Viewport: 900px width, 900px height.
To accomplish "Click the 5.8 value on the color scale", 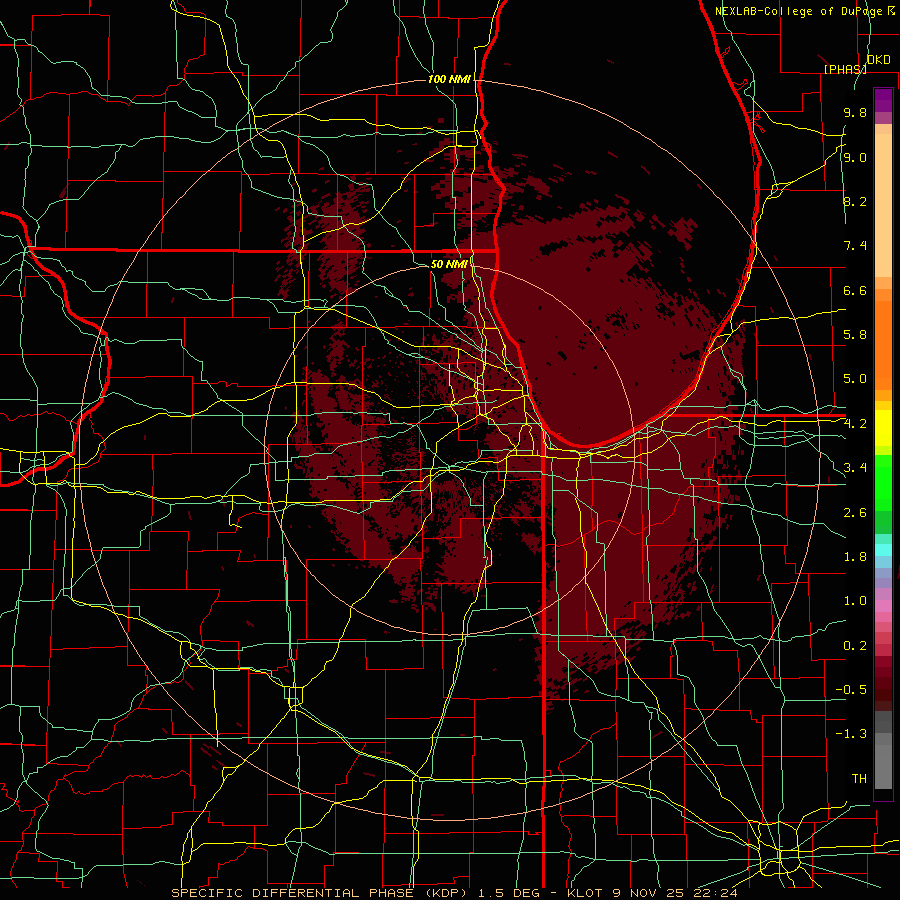I will [855, 335].
